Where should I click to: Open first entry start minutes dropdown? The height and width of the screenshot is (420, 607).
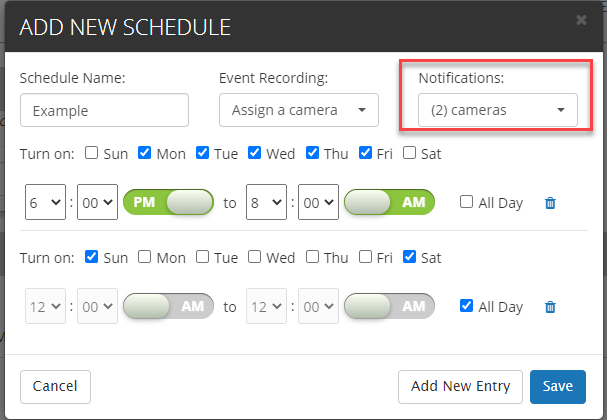point(96,203)
